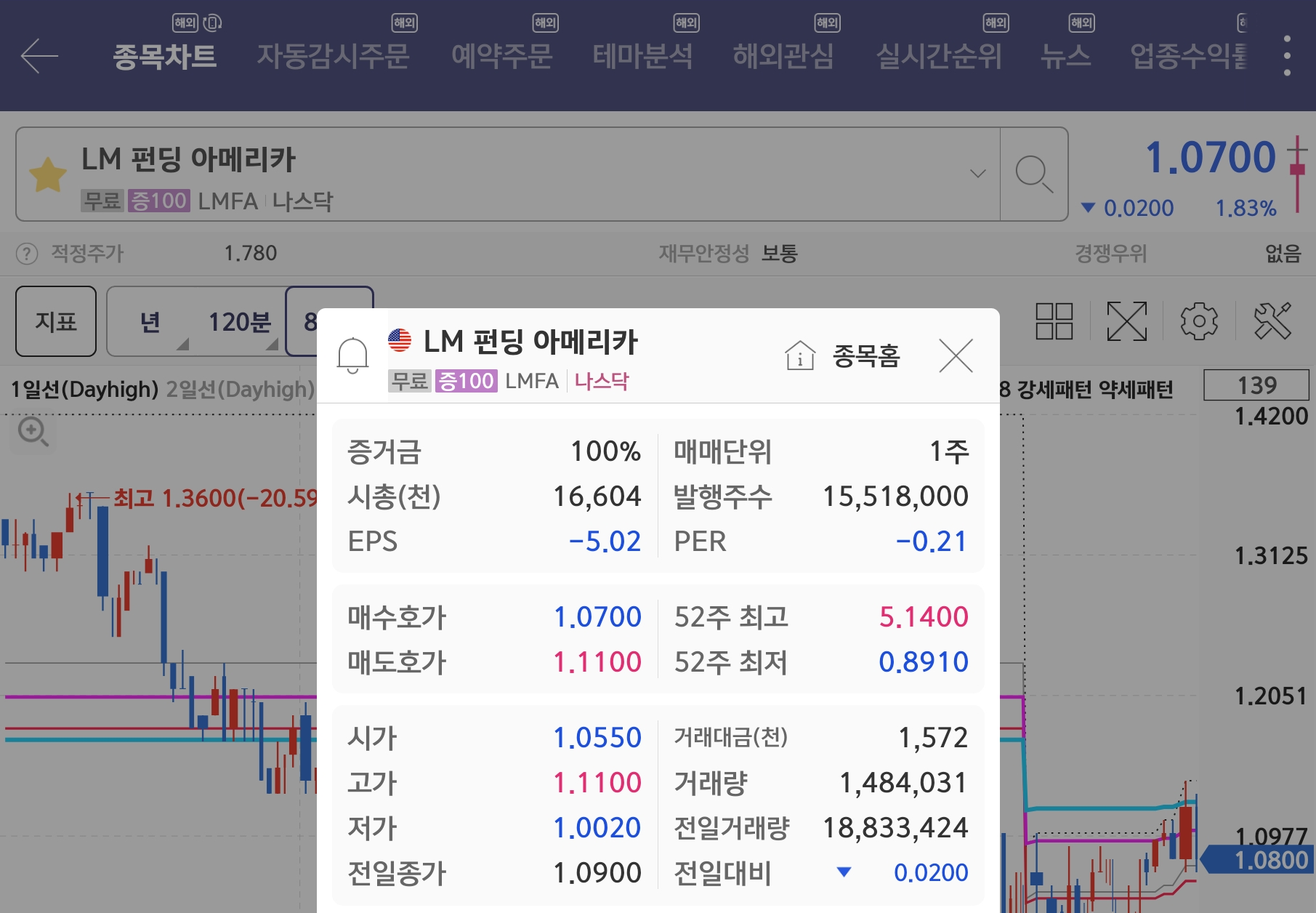The height and width of the screenshot is (913, 1316).
Task: Select the EPS value -5.02
Action: 605,542
